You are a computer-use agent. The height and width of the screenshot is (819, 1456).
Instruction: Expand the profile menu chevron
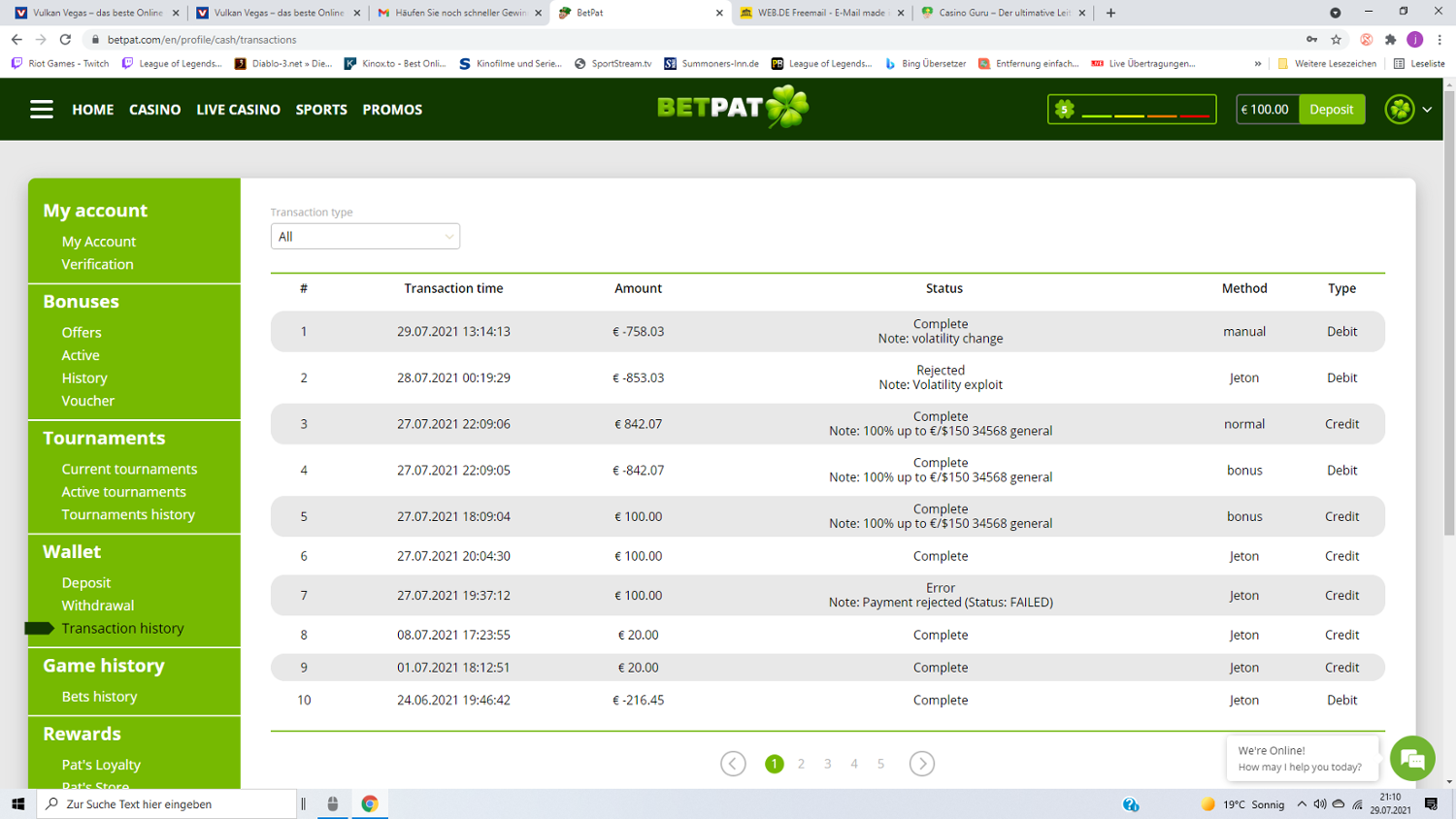pyautogui.click(x=1427, y=110)
